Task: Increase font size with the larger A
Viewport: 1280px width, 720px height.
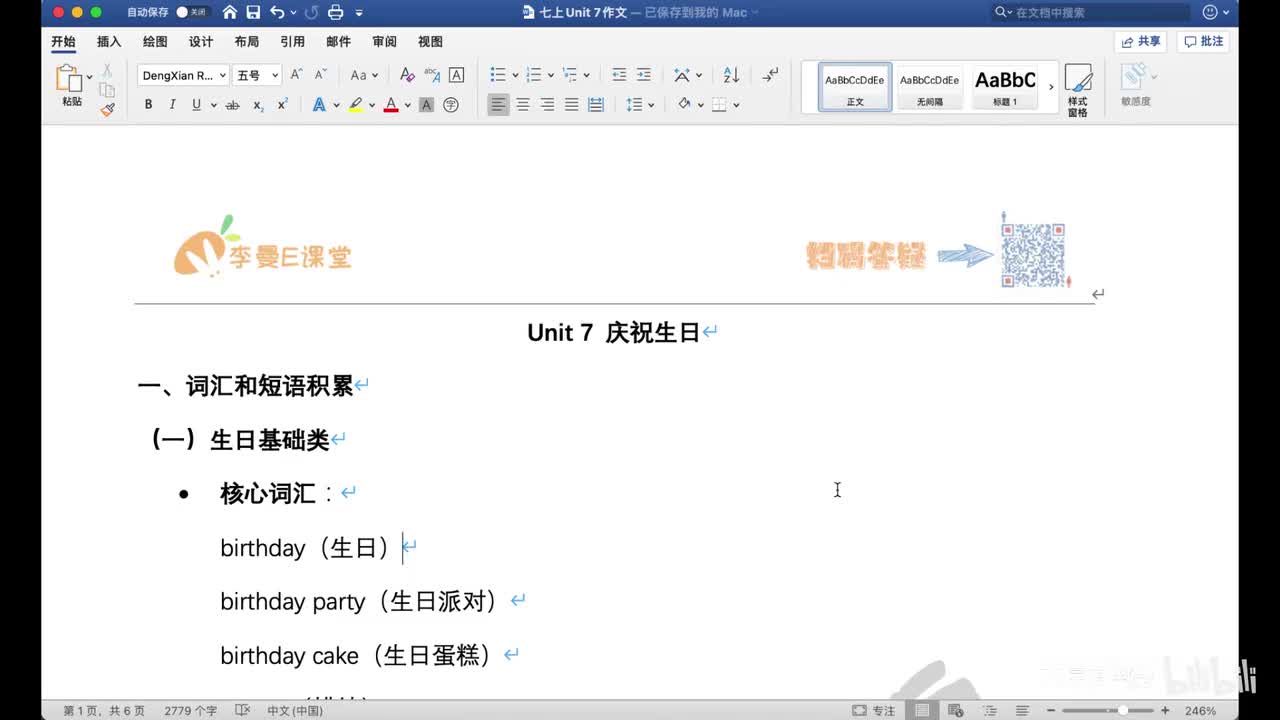Action: (x=296, y=75)
